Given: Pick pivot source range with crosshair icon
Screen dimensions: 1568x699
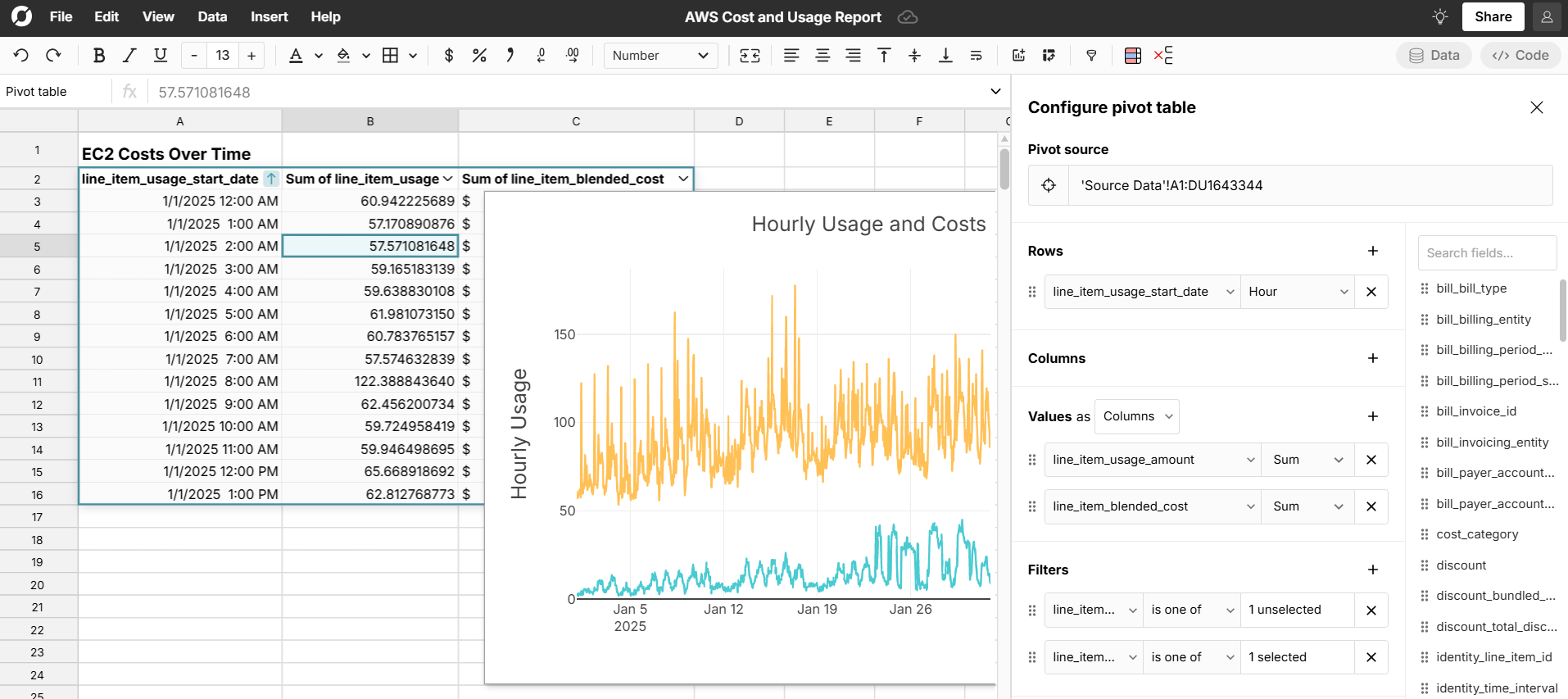Looking at the screenshot, I should pyautogui.click(x=1049, y=185).
